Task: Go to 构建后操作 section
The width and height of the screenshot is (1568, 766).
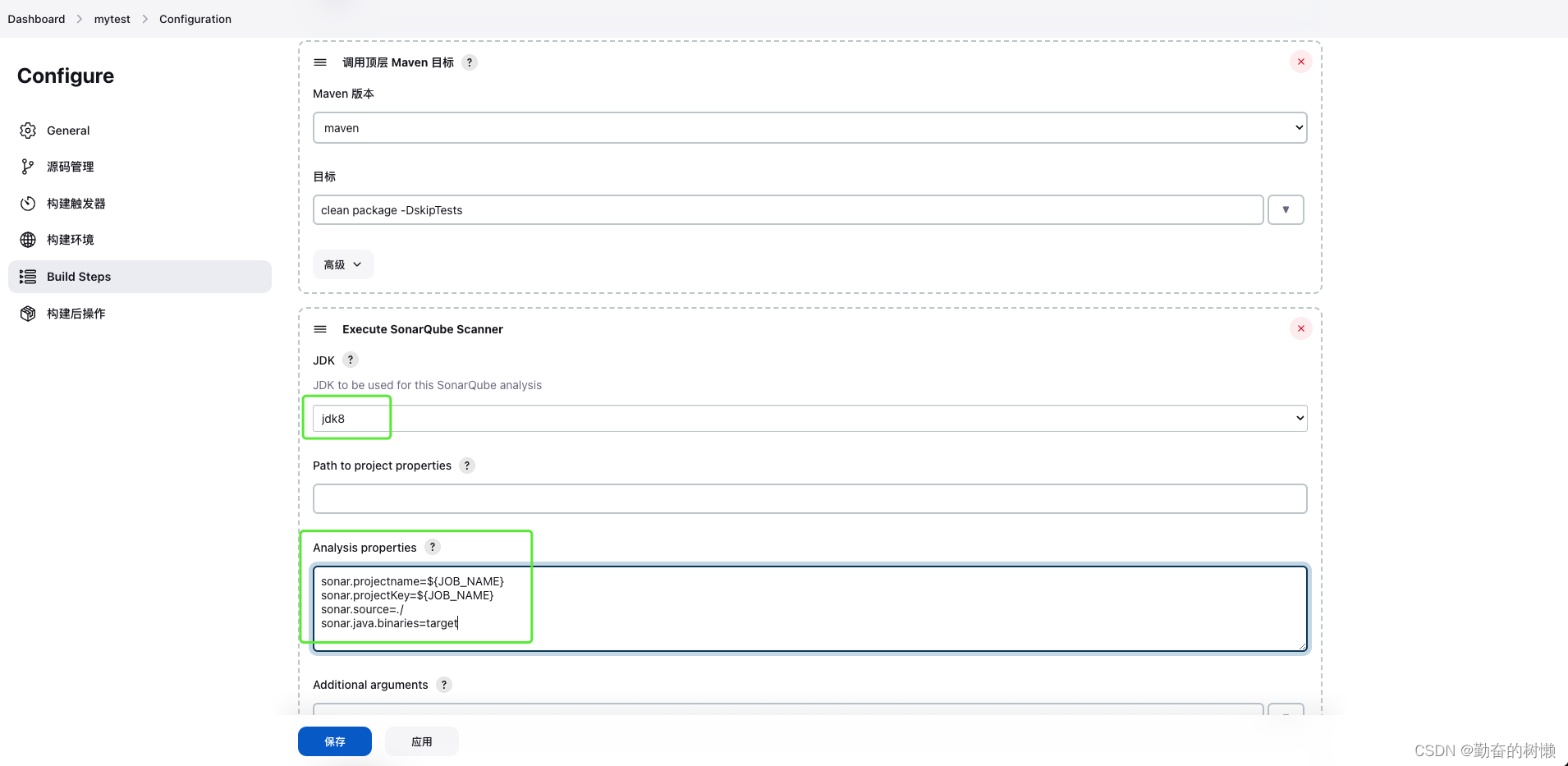Action: point(140,314)
